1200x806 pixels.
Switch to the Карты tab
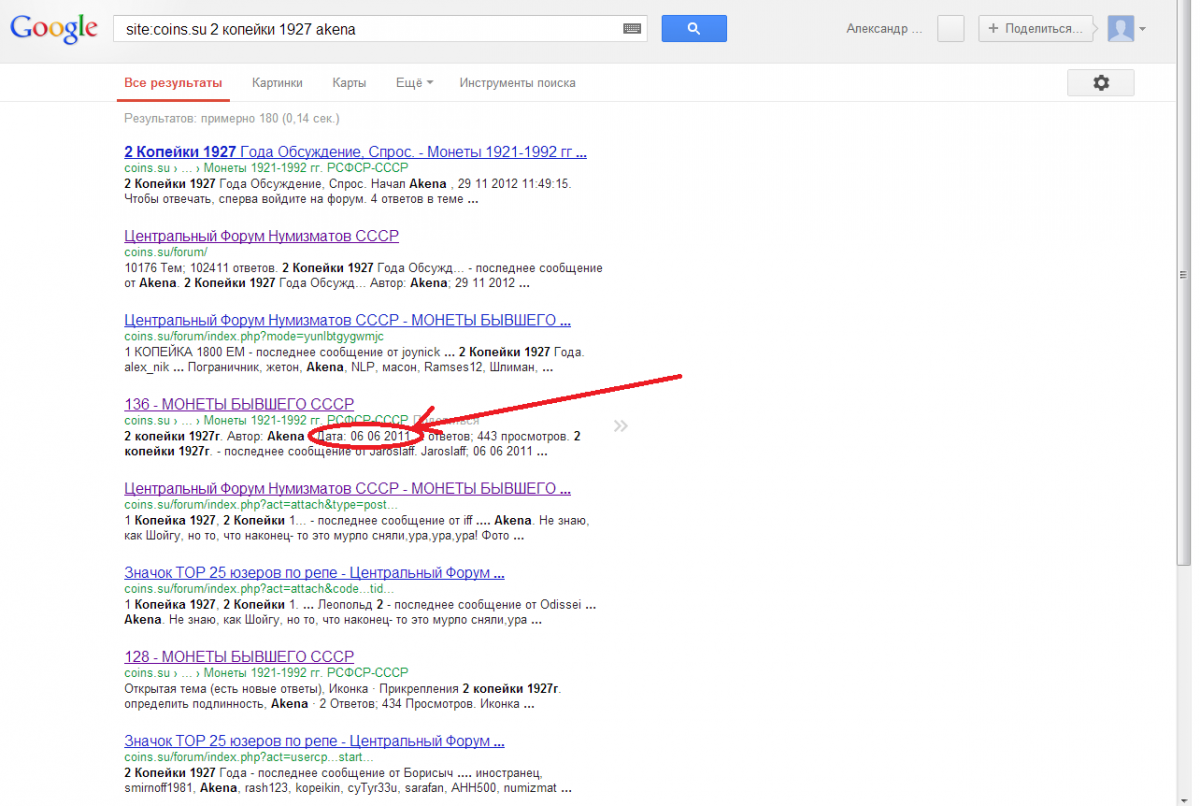(x=349, y=83)
